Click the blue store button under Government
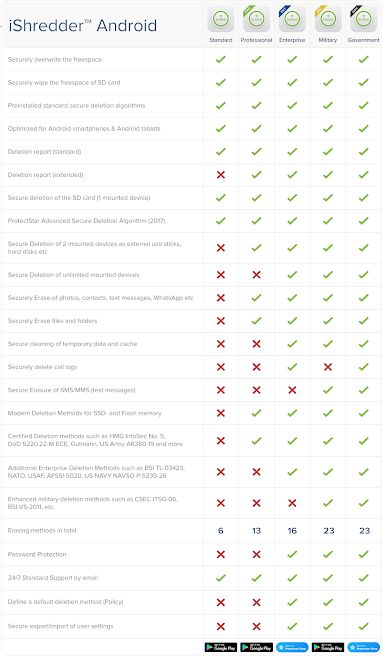This screenshot has height=657, width=383. pyautogui.click(x=364, y=647)
